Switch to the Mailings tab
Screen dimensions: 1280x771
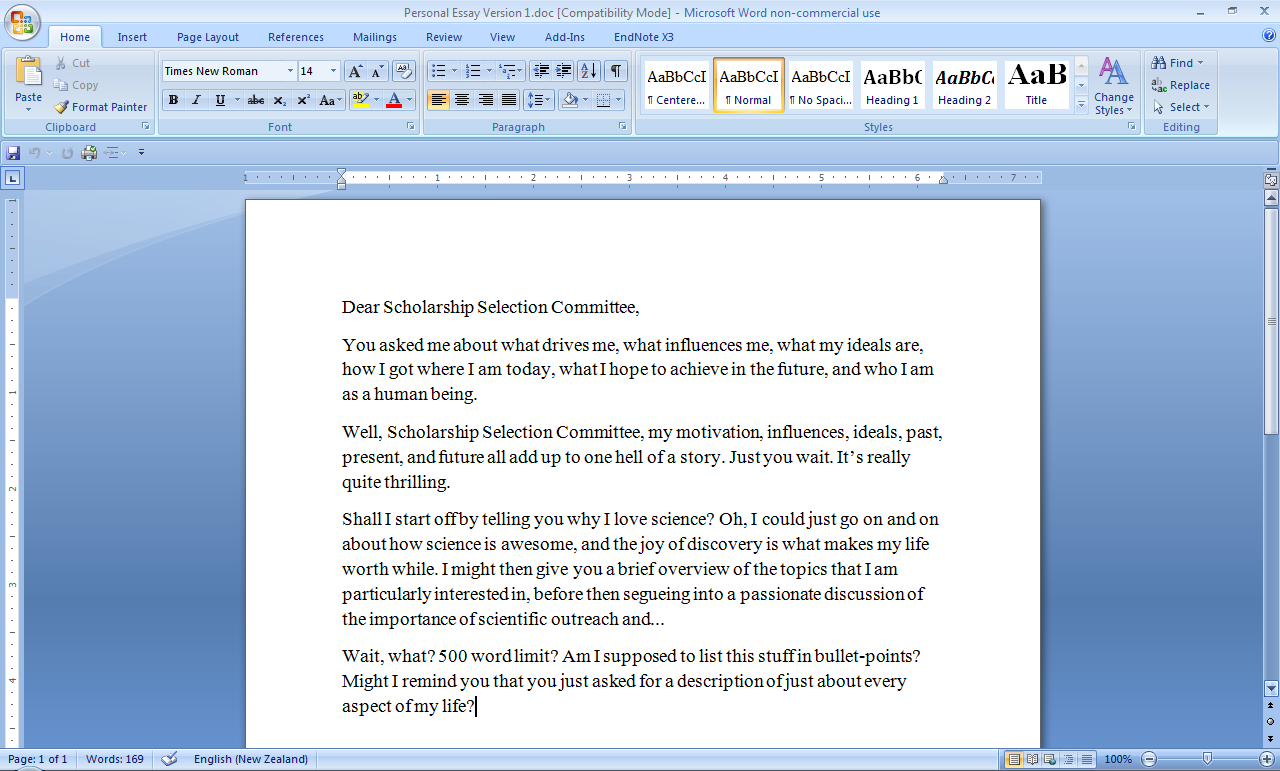pos(375,37)
